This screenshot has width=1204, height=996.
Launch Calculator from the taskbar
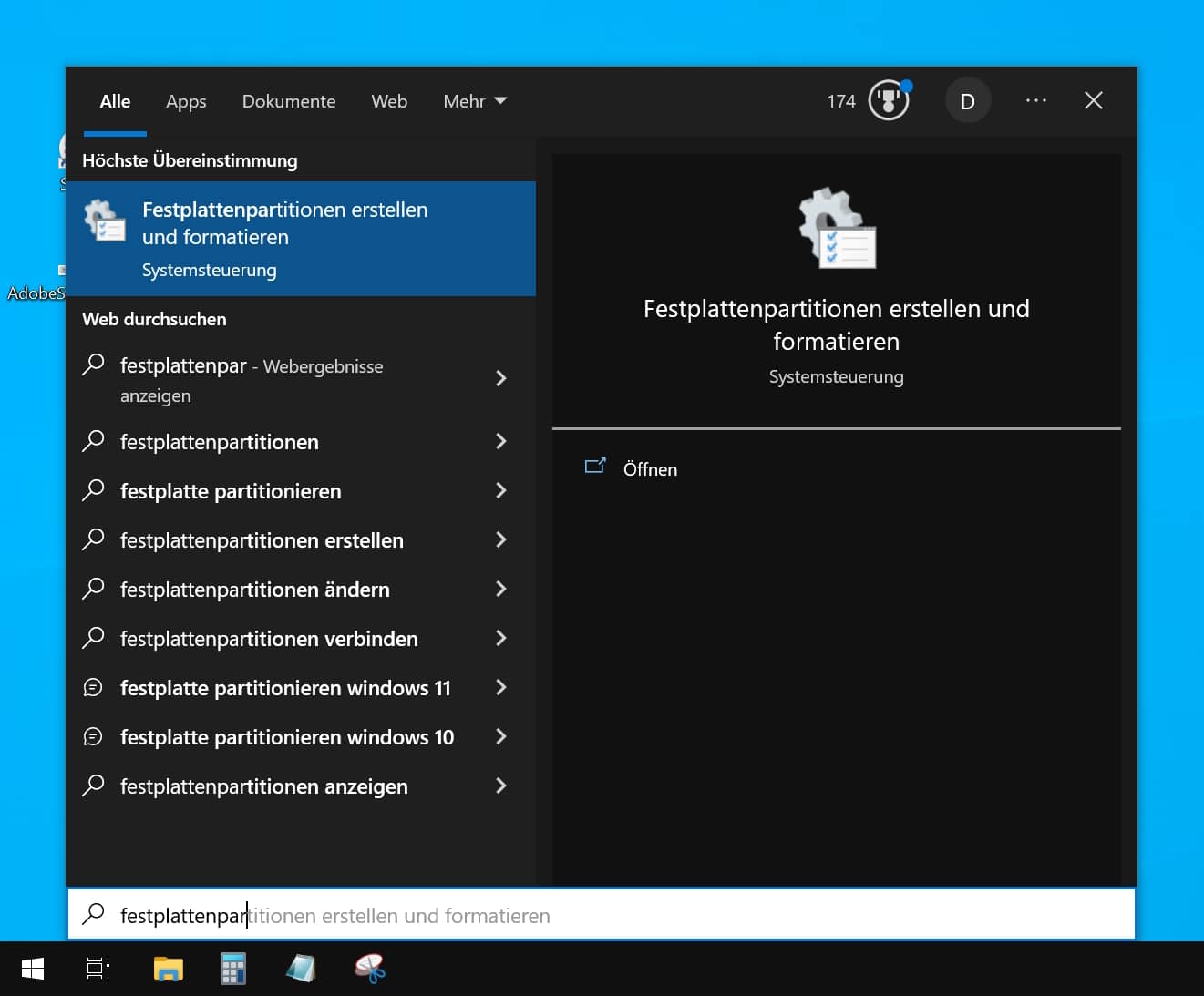coord(233,969)
